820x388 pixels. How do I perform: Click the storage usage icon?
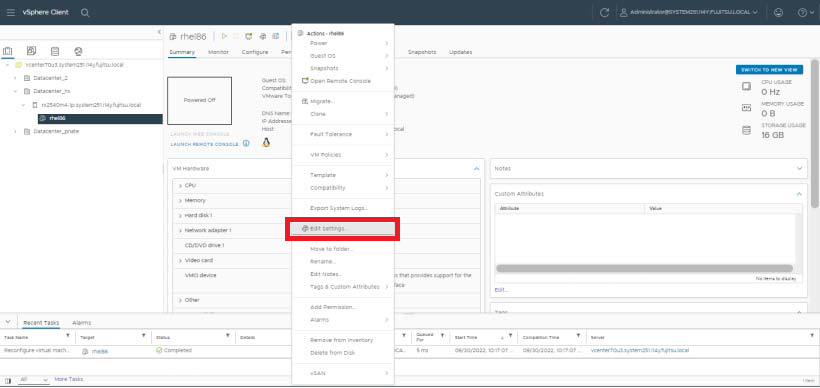747,130
